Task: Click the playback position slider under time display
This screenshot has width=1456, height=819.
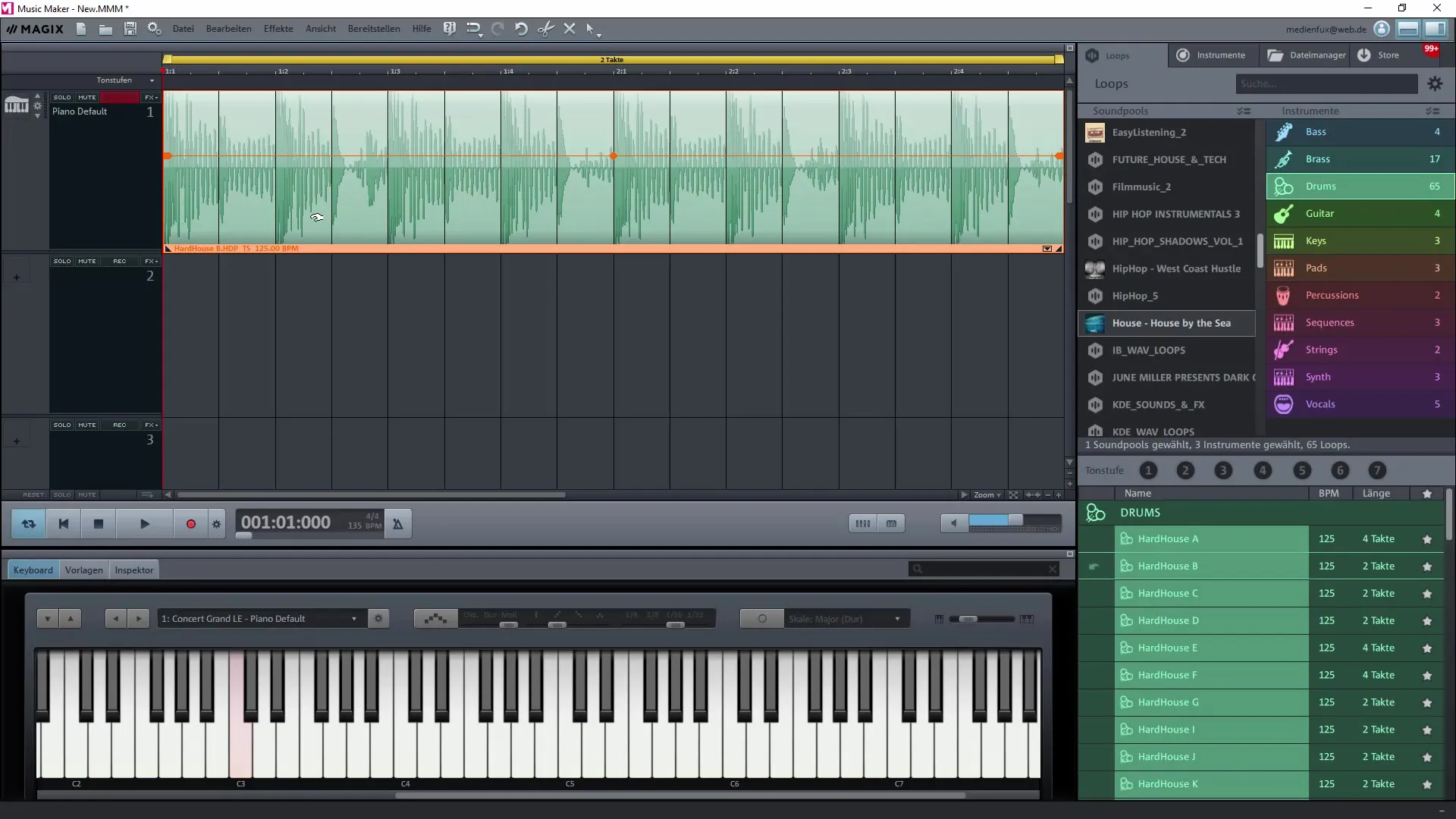Action: pyautogui.click(x=243, y=536)
